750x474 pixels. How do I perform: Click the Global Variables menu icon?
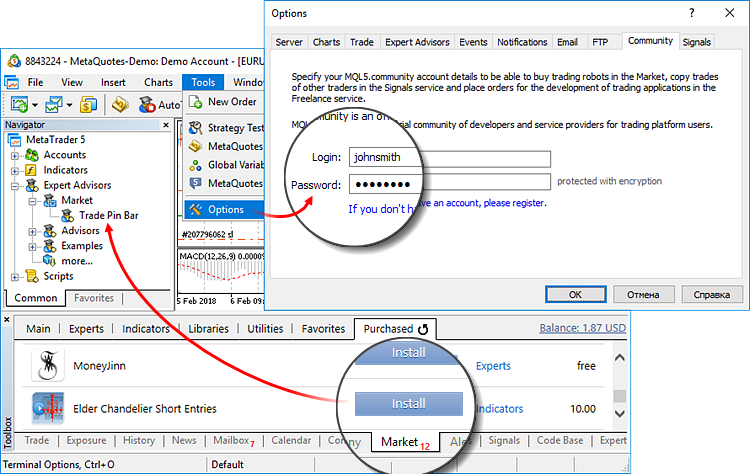click(195, 165)
